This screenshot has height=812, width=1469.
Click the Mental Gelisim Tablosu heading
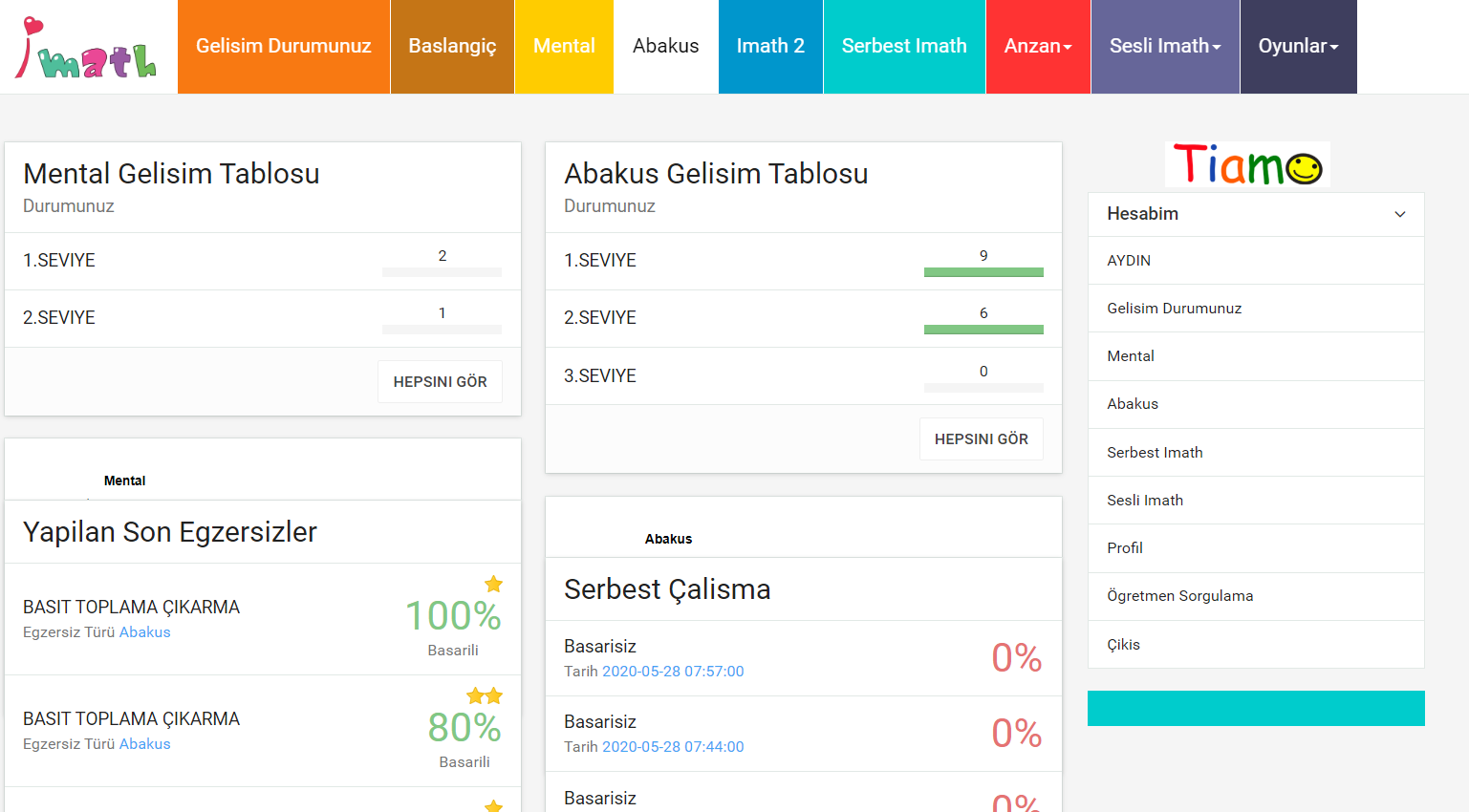pos(171,174)
